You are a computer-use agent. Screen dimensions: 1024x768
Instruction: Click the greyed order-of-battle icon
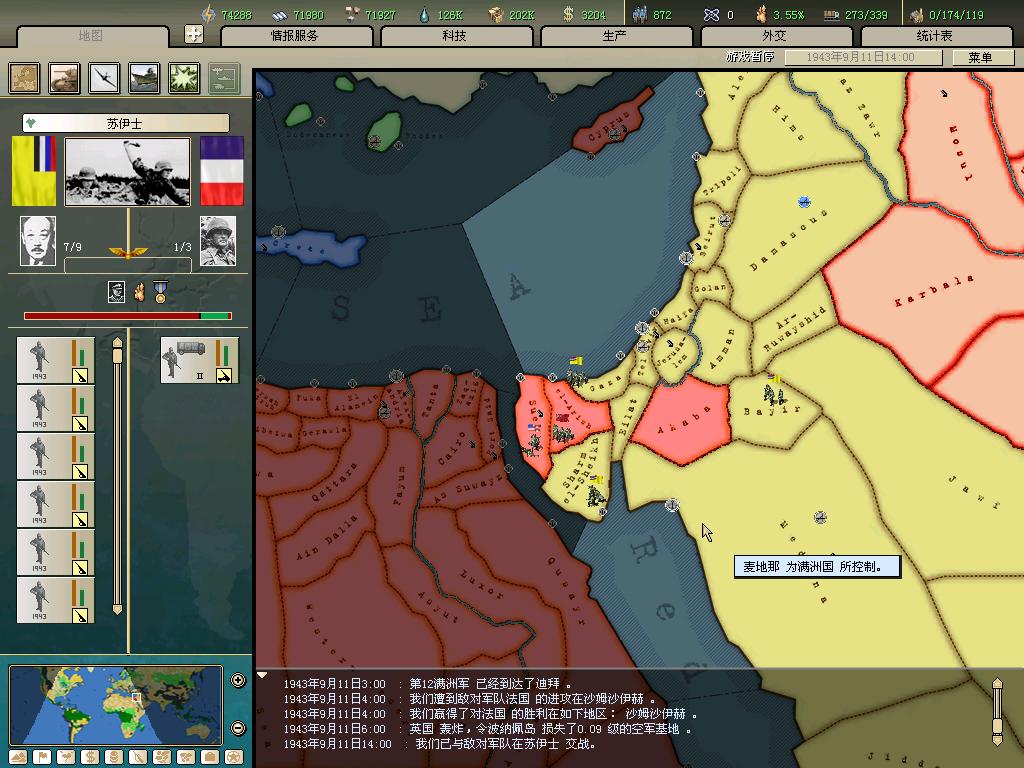224,78
